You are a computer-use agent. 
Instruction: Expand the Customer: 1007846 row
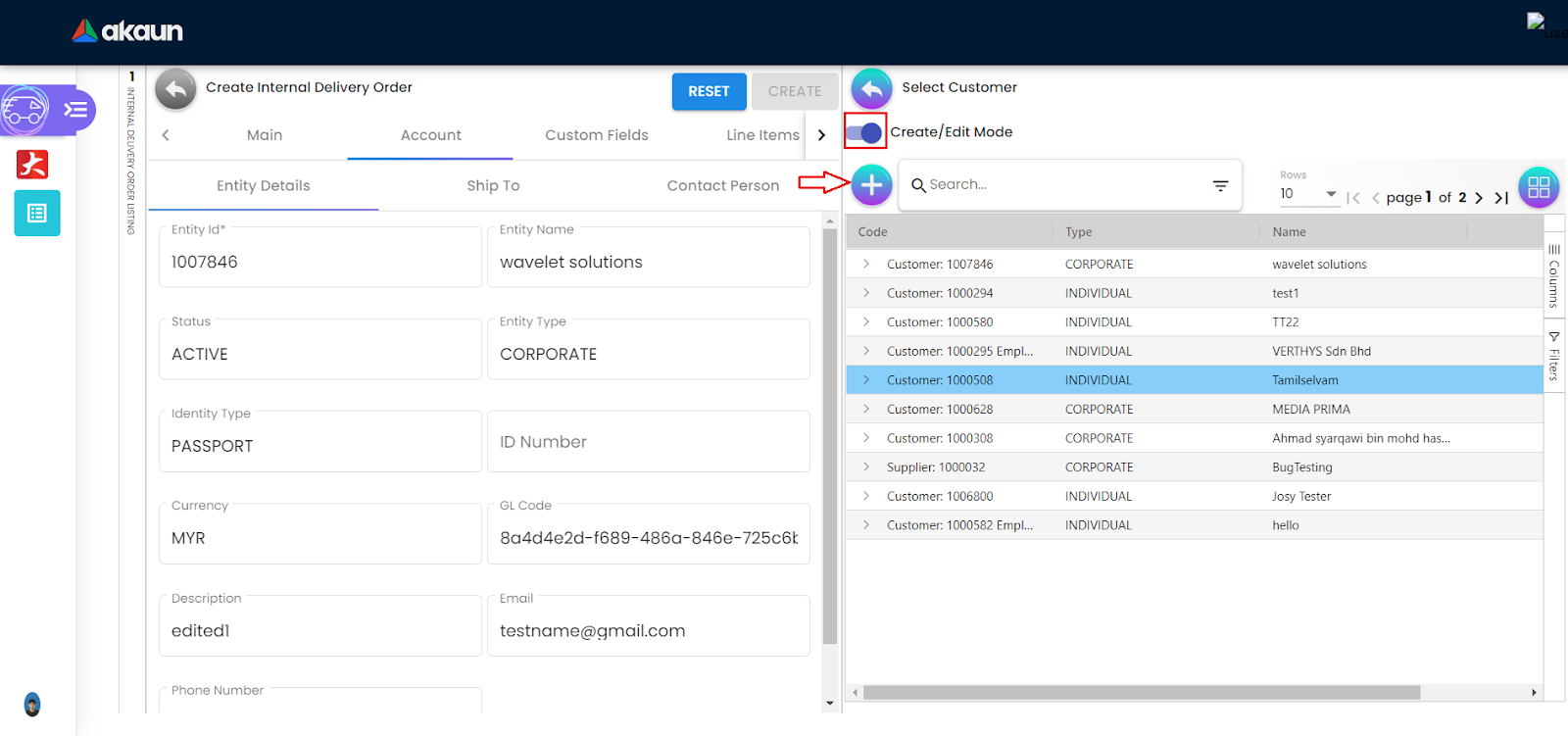coord(866,264)
